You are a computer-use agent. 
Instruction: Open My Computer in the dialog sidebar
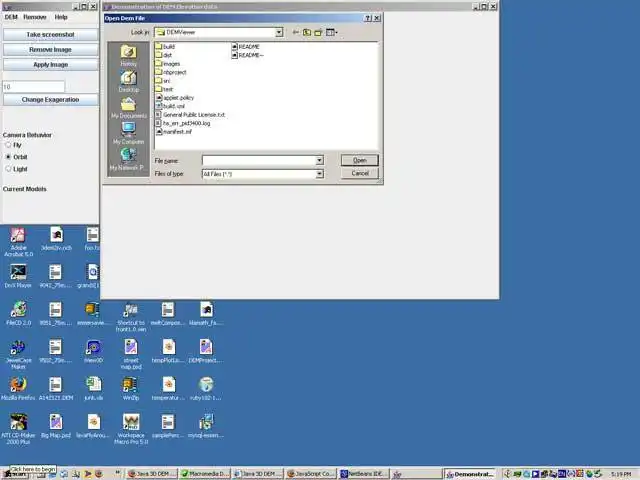128,133
